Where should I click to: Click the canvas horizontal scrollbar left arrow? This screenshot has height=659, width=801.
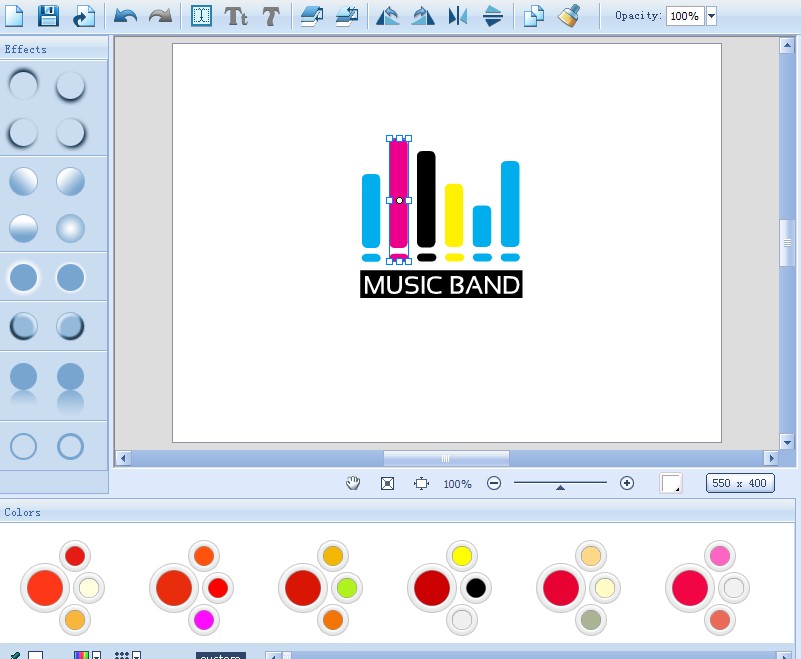(123, 458)
